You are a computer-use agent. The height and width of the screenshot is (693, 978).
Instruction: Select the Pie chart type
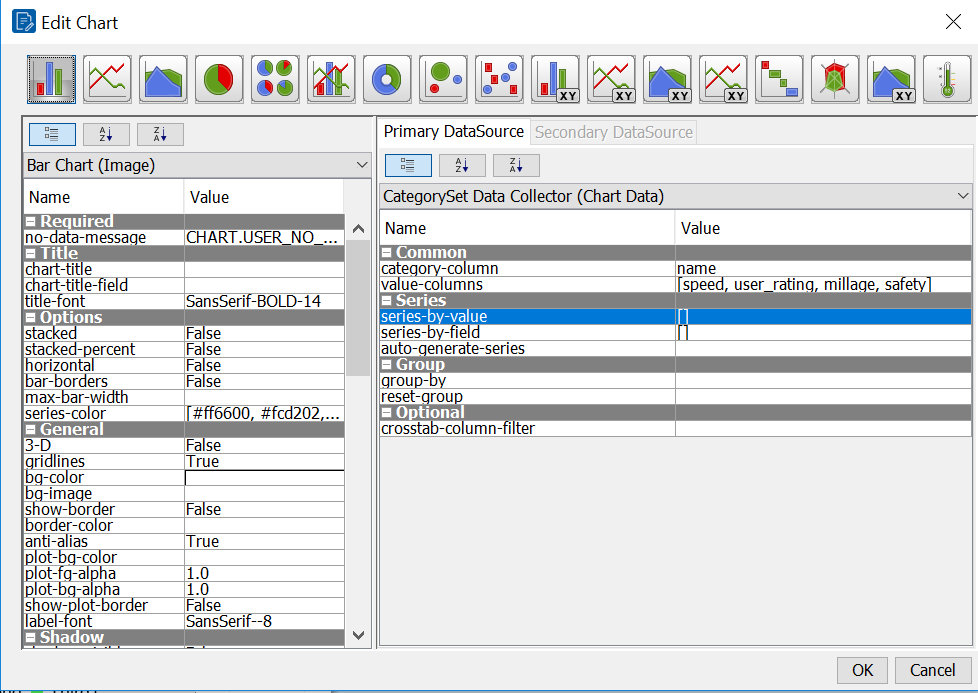[x=219, y=79]
